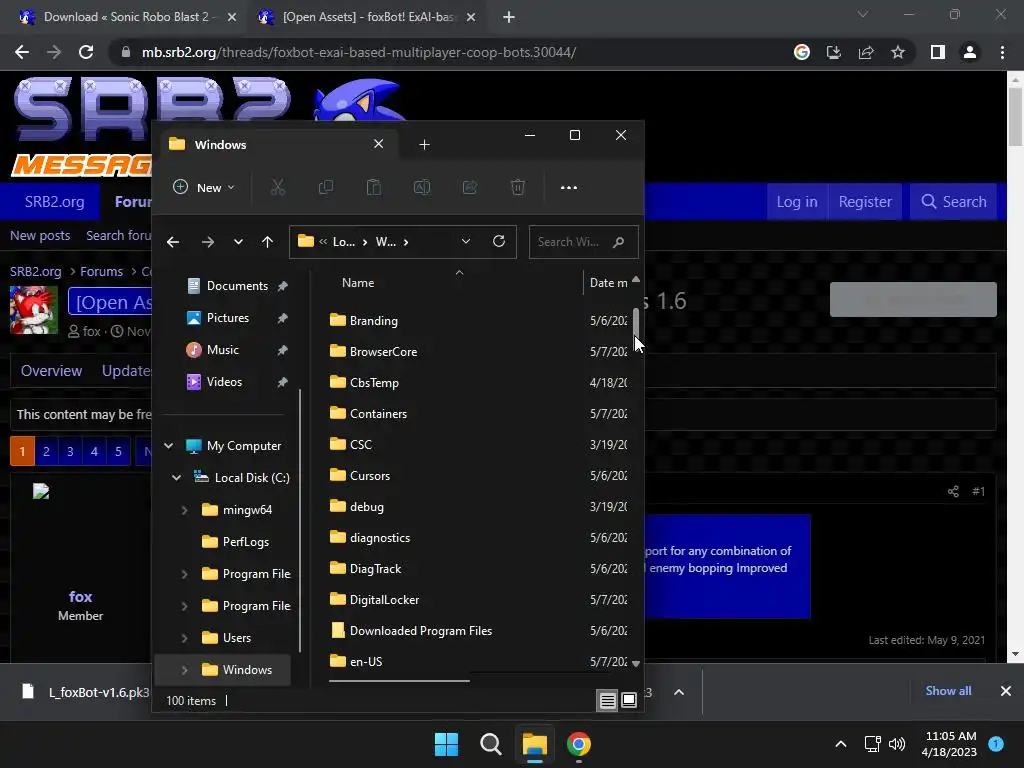Open download item options chevron in Chrome shelf
This screenshot has height=768, width=1024.
[679, 692]
